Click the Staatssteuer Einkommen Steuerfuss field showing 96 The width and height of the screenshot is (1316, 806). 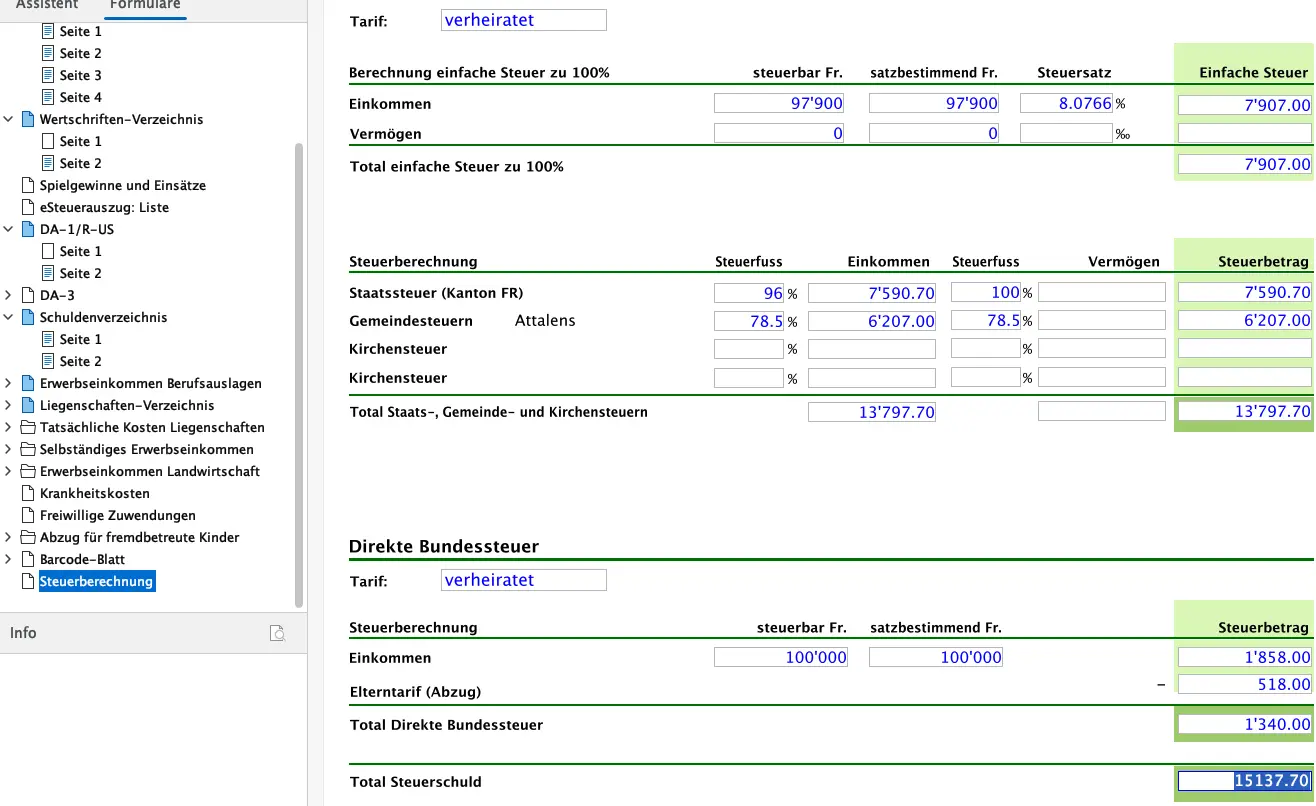coord(748,293)
